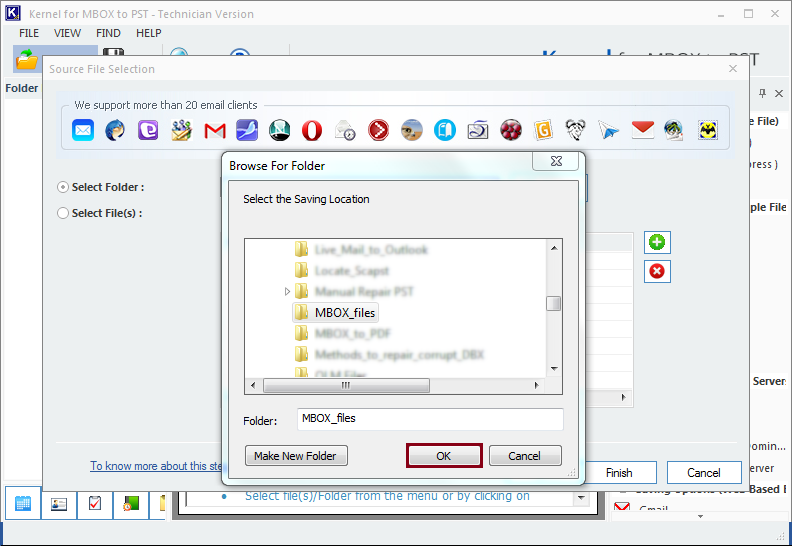Click the open-folder toolbar icon in main window
Viewport: 792px width, 546px height.
coord(27,59)
